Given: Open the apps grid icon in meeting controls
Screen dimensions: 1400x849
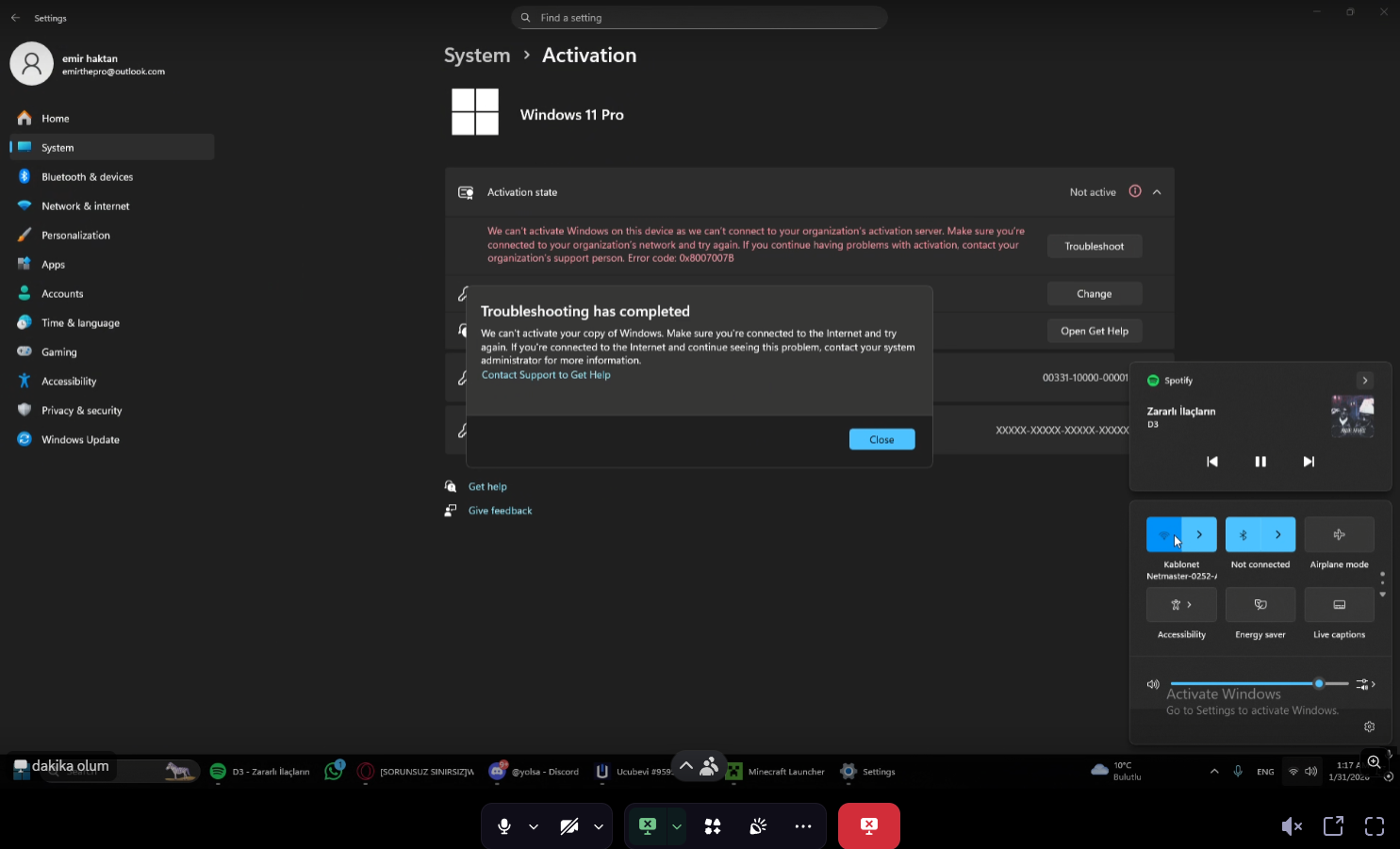Looking at the screenshot, I should click(713, 826).
